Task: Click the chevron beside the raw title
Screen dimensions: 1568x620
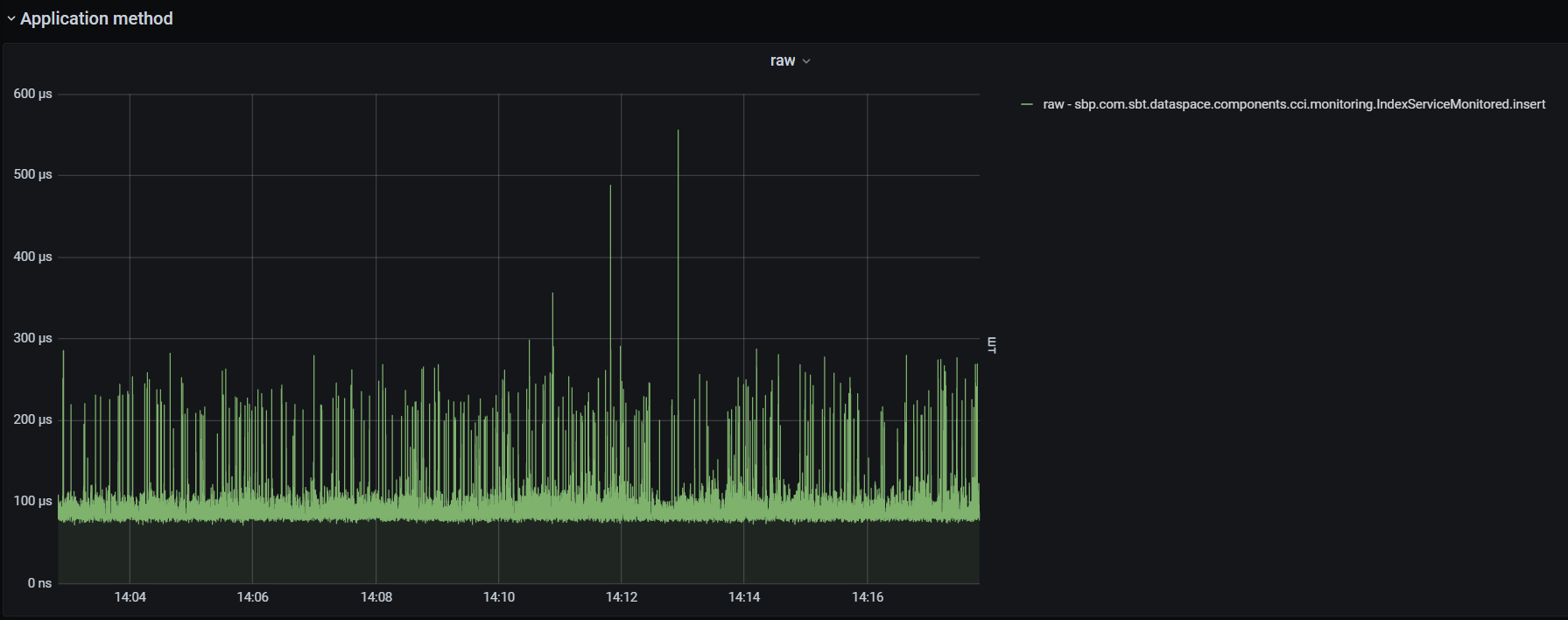Action: (806, 61)
